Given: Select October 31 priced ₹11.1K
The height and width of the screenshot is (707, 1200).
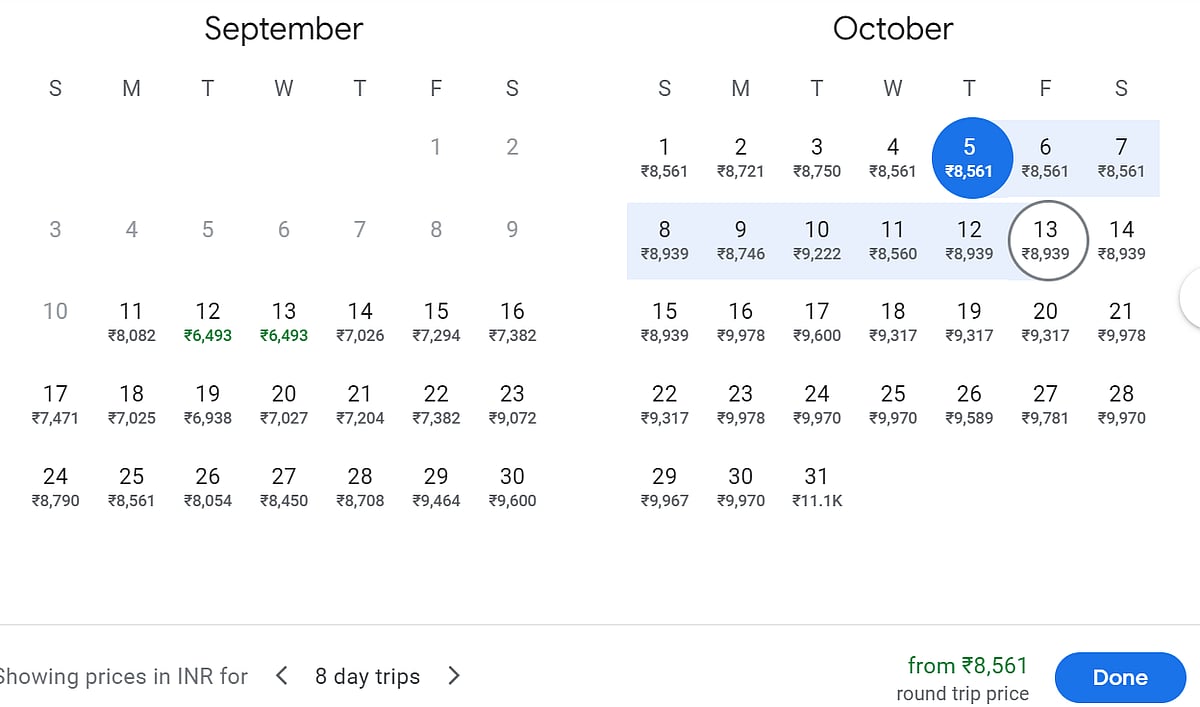Looking at the screenshot, I should 817,487.
